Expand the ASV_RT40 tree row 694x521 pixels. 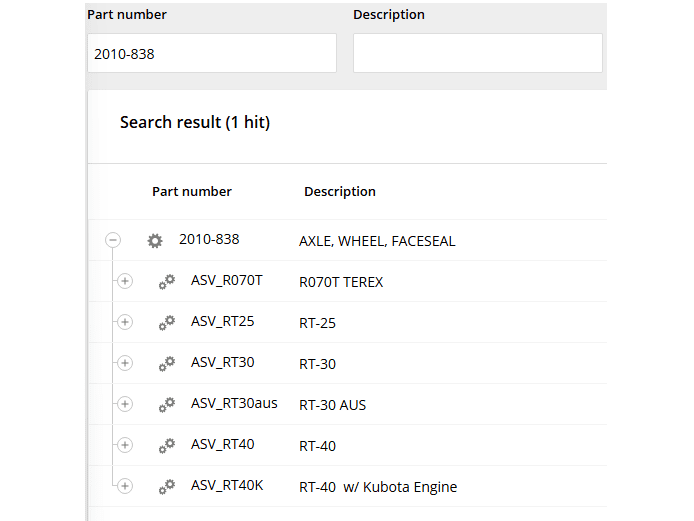tap(125, 445)
